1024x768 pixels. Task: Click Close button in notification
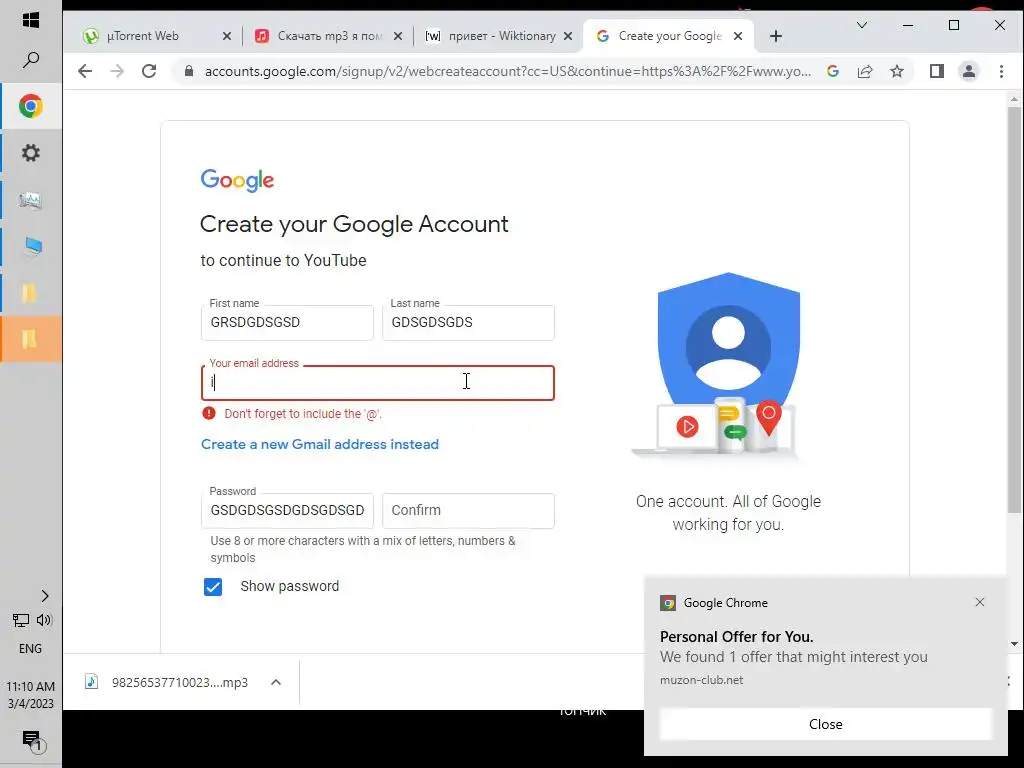pos(825,724)
